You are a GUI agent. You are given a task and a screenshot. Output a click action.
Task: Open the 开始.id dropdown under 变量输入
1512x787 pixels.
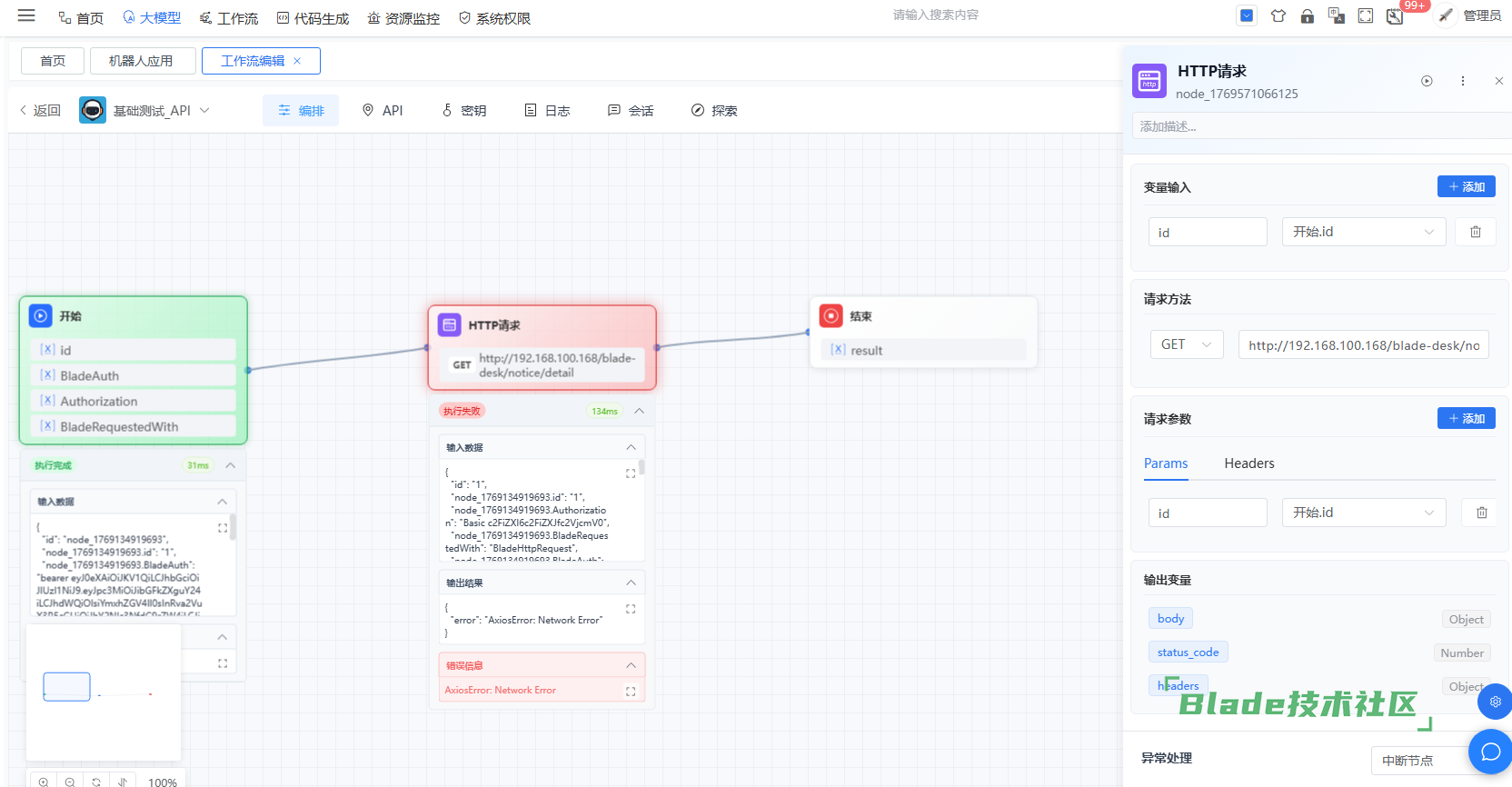[x=1362, y=232]
